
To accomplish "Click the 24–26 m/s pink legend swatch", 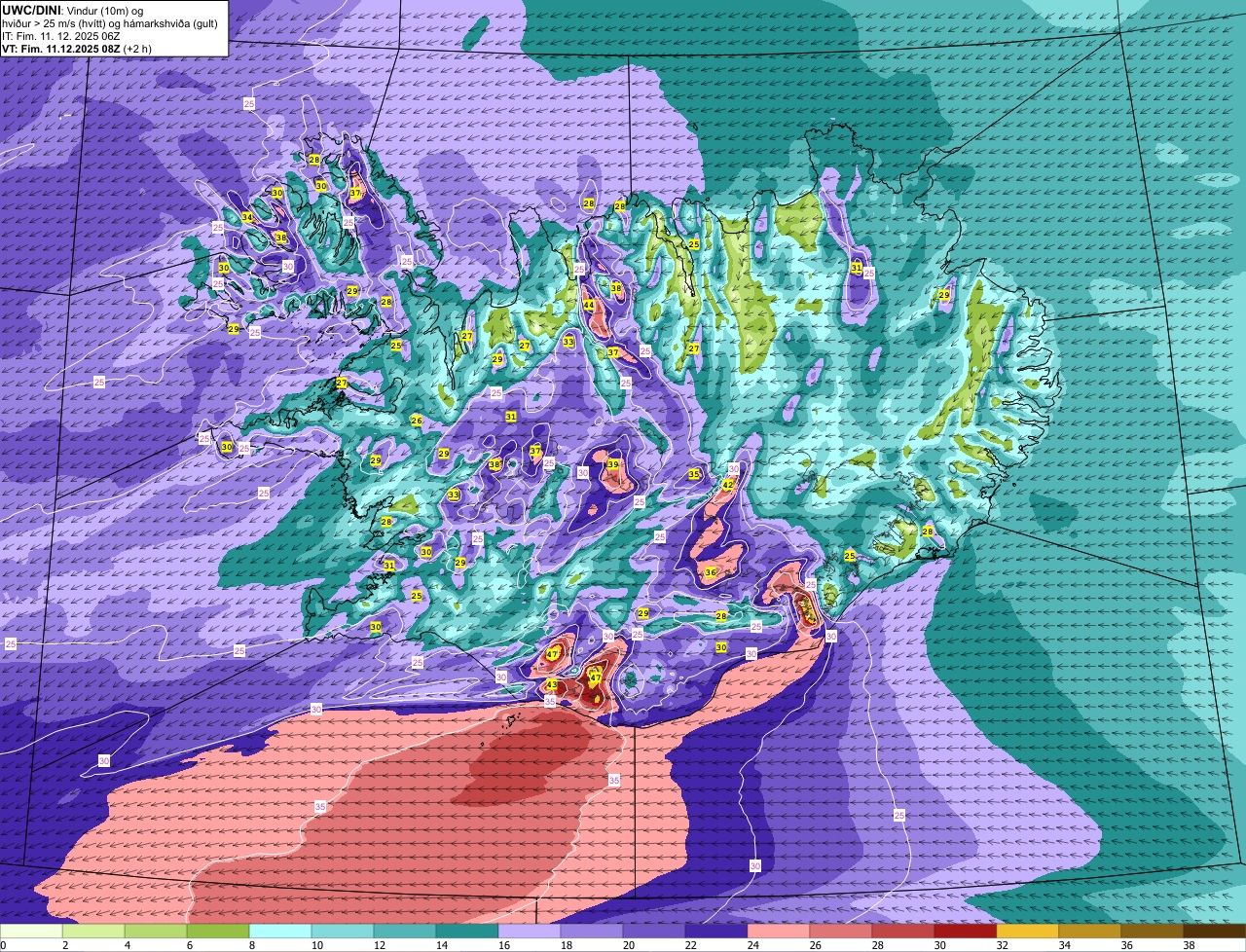I will pos(779,932).
